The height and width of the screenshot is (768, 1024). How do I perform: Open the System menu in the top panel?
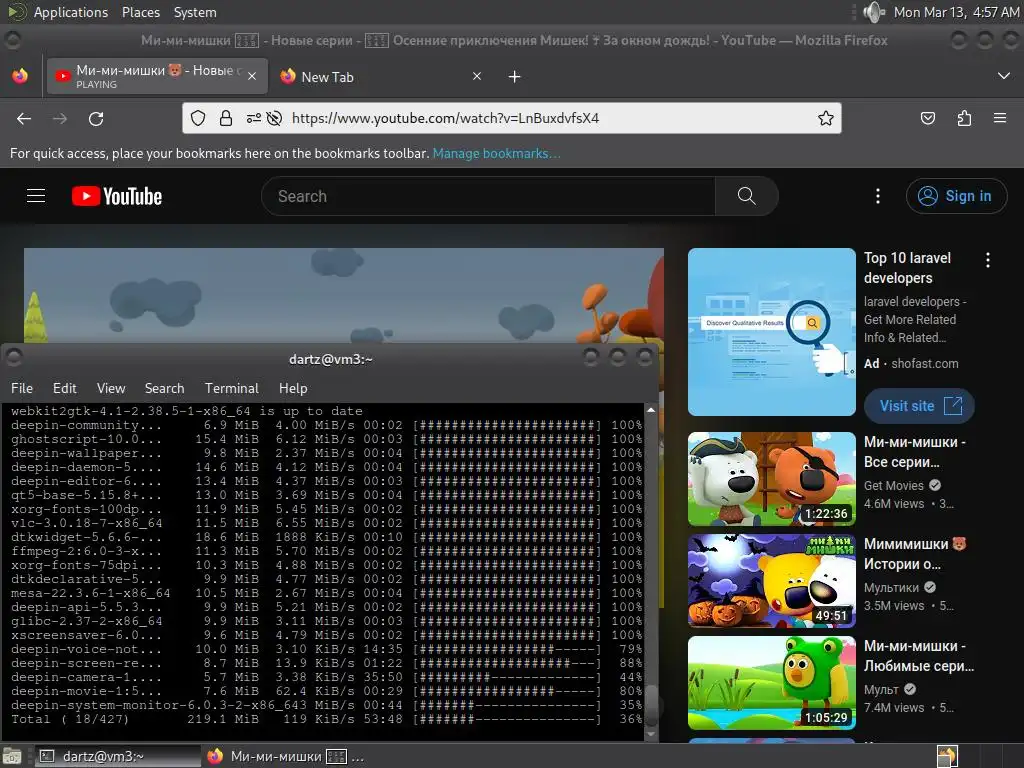click(x=195, y=12)
